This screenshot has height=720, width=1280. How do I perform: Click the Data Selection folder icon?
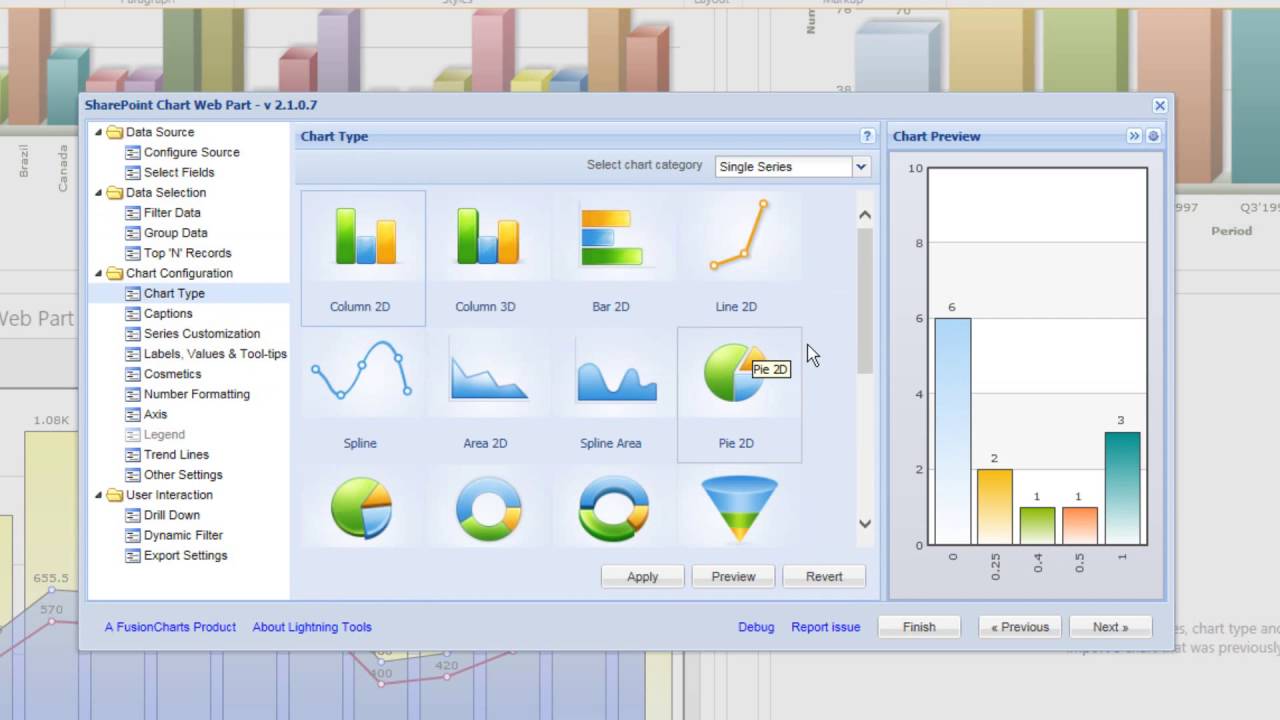(x=114, y=193)
